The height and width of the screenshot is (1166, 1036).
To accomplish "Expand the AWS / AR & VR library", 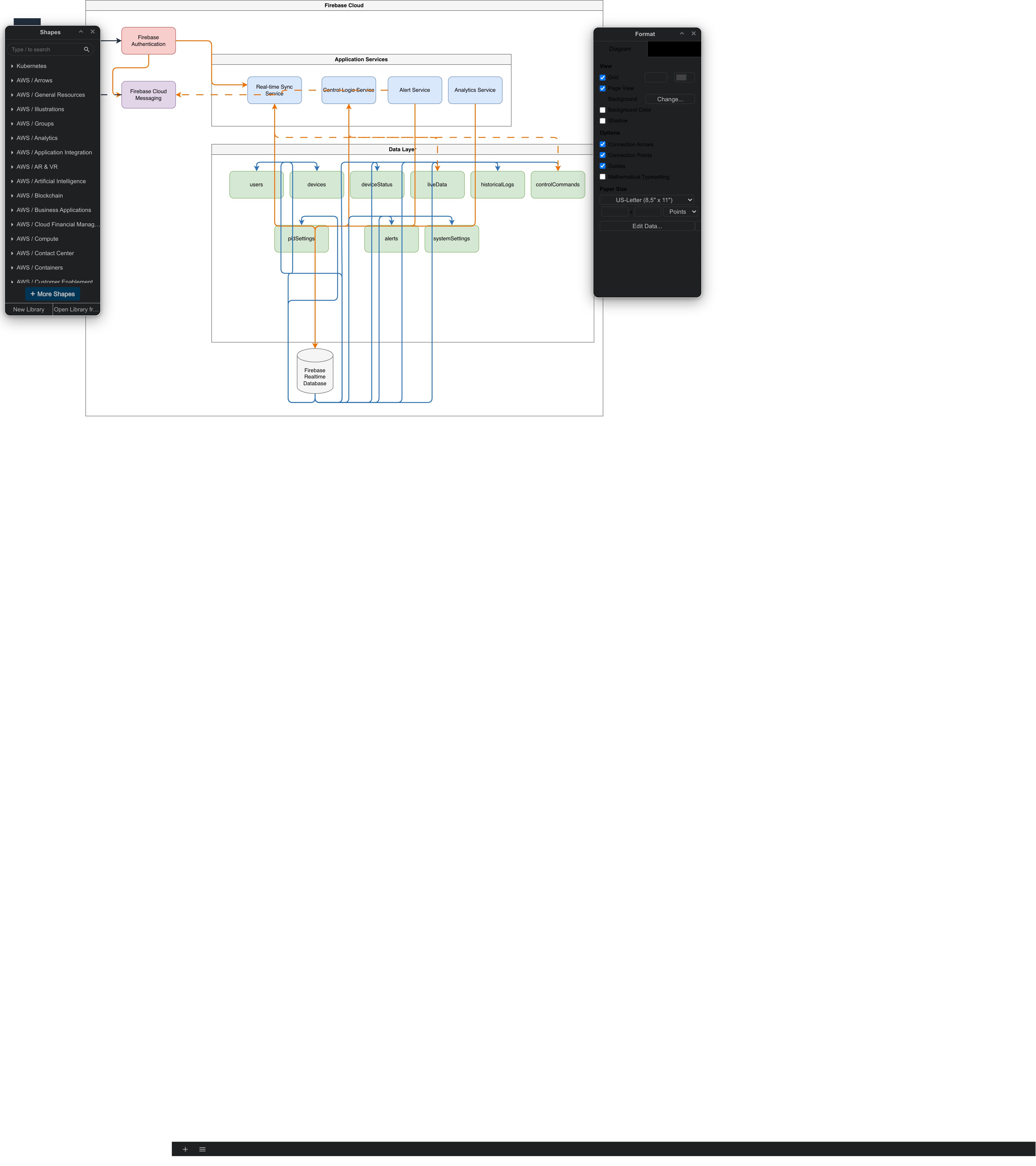I will tap(52, 167).
